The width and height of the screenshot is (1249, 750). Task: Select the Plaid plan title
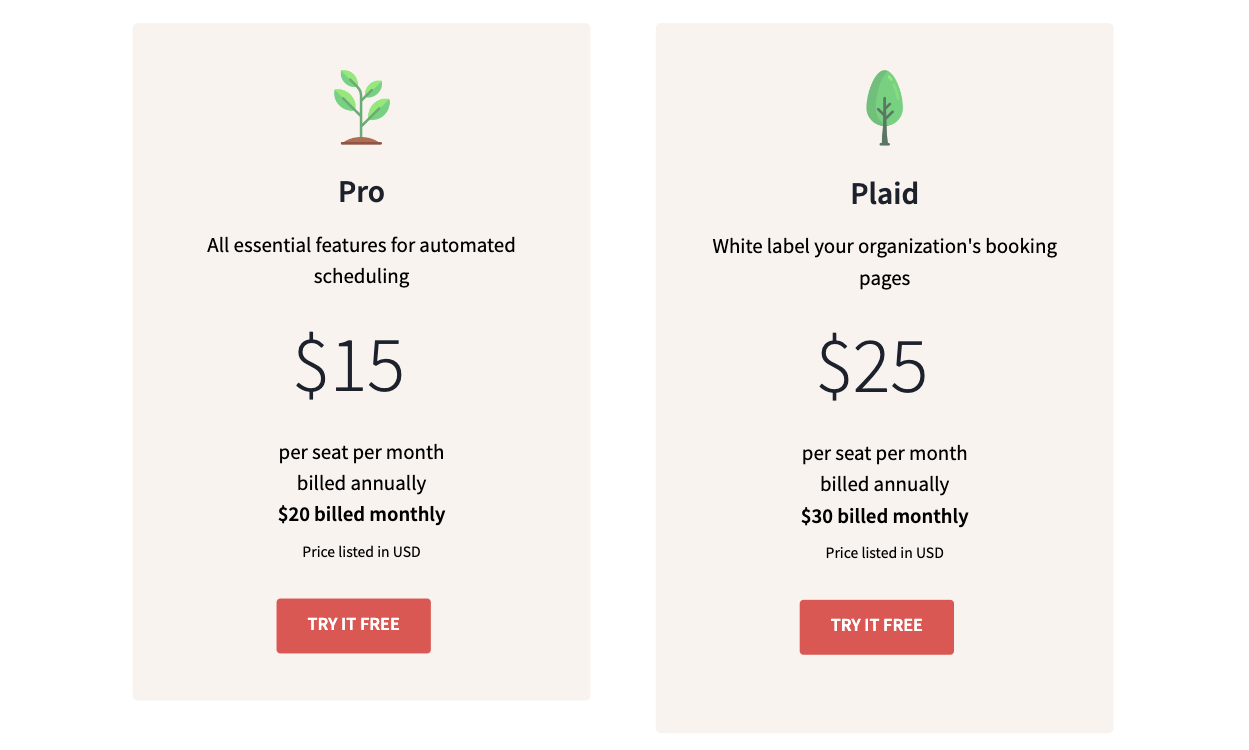pyautogui.click(x=884, y=193)
